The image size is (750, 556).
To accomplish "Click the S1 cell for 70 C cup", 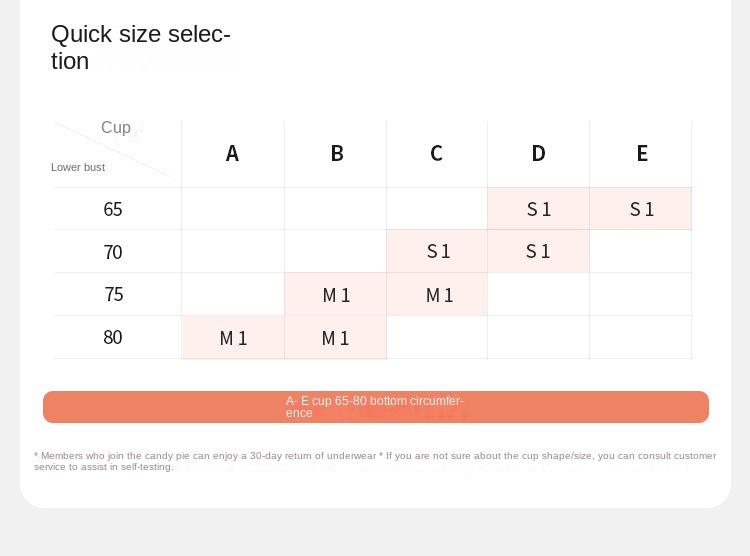I will click(438, 251).
